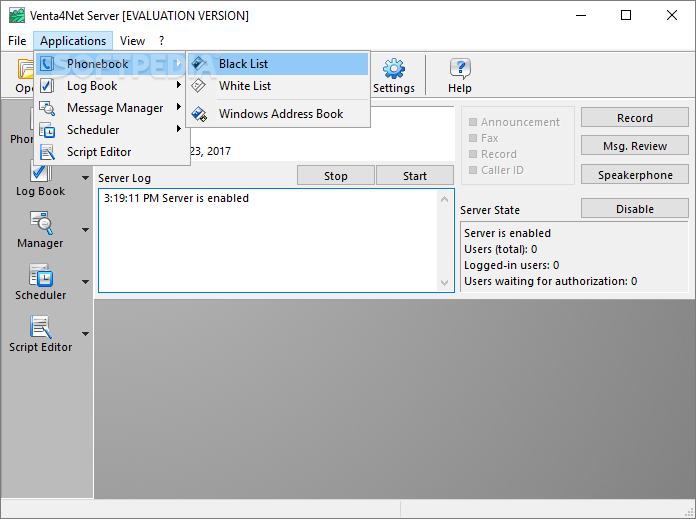Click the White List icon in submenu
Image resolution: width=696 pixels, height=519 pixels.
[x=199, y=86]
